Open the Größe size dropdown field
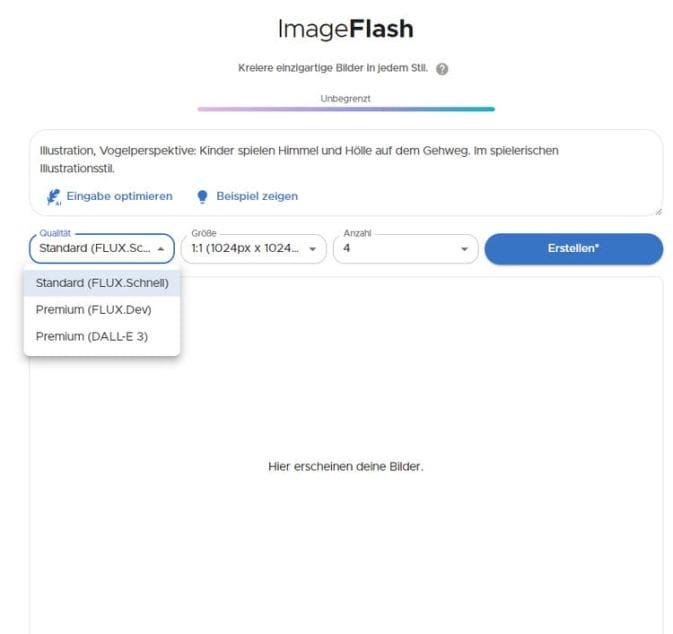Image resolution: width=673 pixels, height=634 pixels. (245, 249)
